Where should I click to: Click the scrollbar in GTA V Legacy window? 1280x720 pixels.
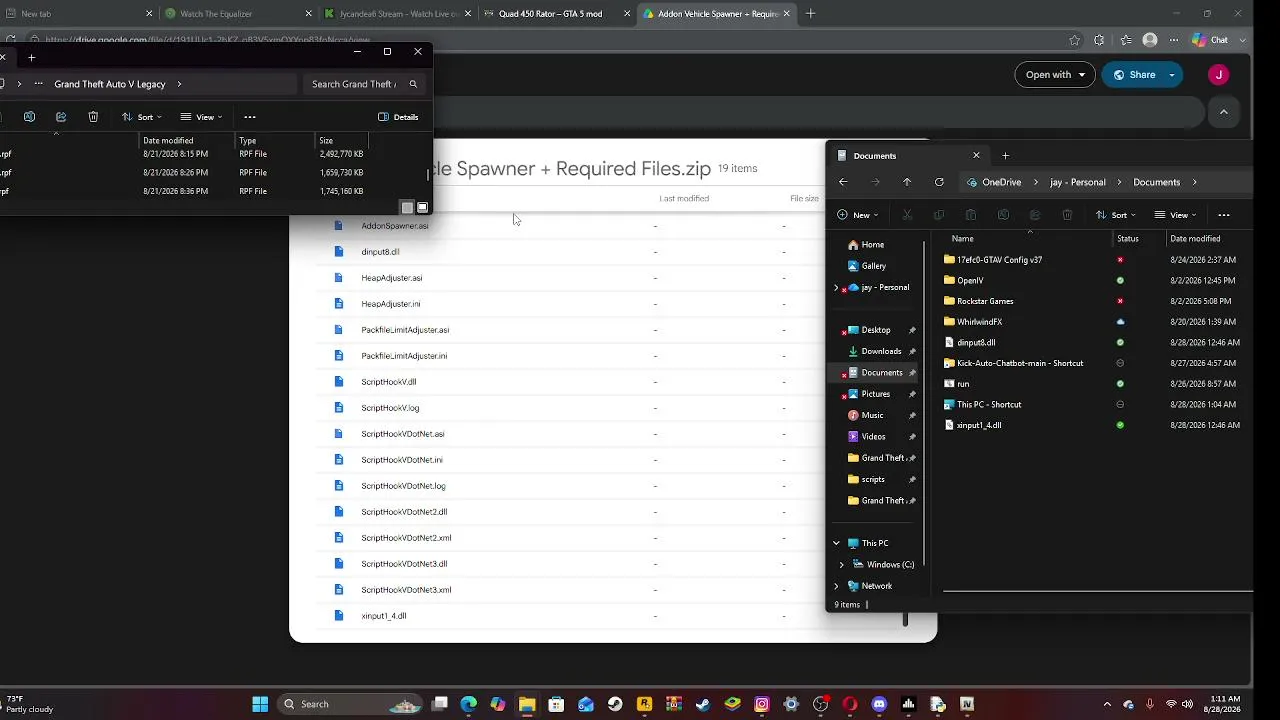[429, 174]
